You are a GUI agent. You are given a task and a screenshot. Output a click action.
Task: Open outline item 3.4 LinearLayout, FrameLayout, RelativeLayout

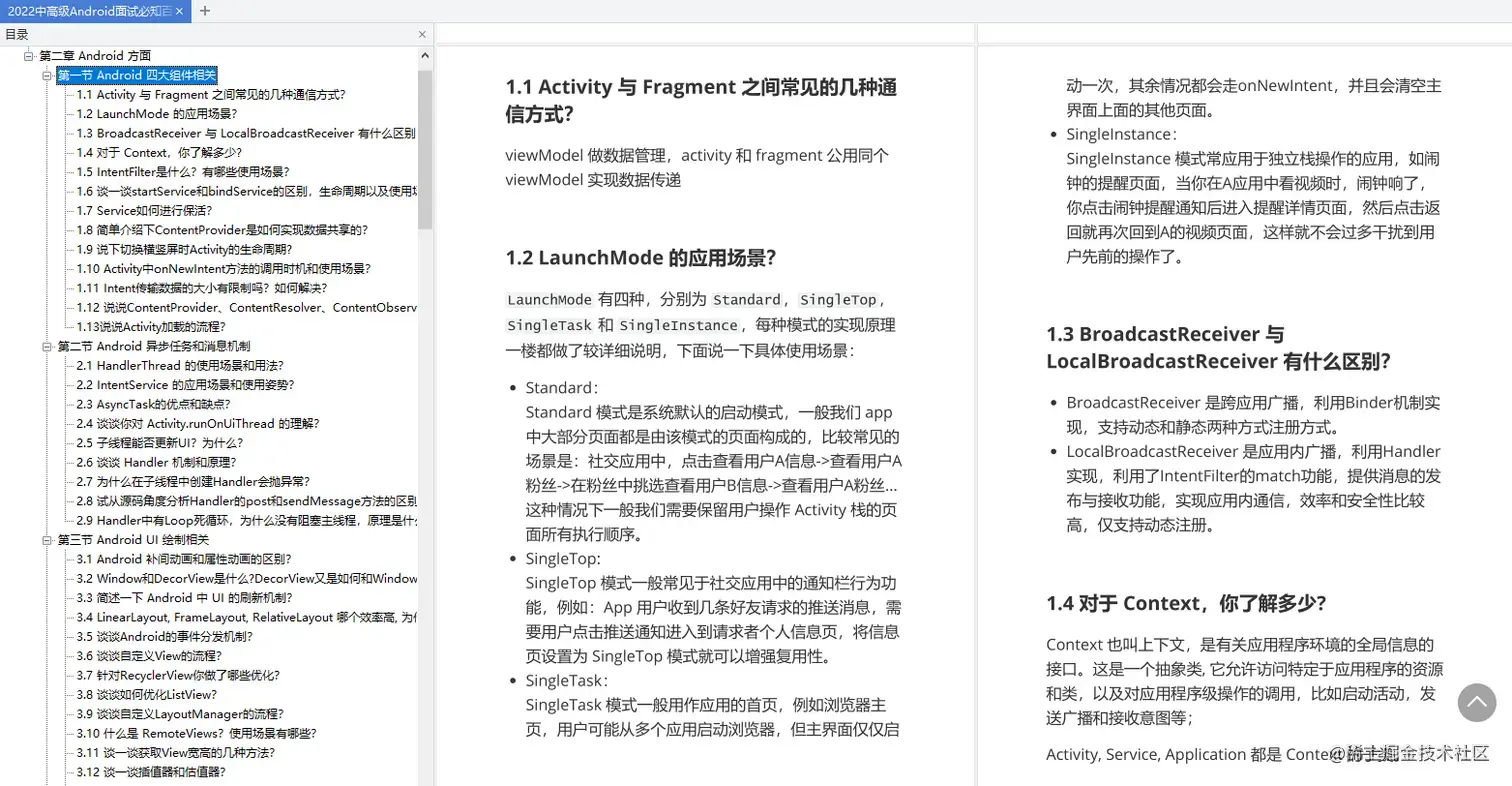pyautogui.click(x=246, y=617)
